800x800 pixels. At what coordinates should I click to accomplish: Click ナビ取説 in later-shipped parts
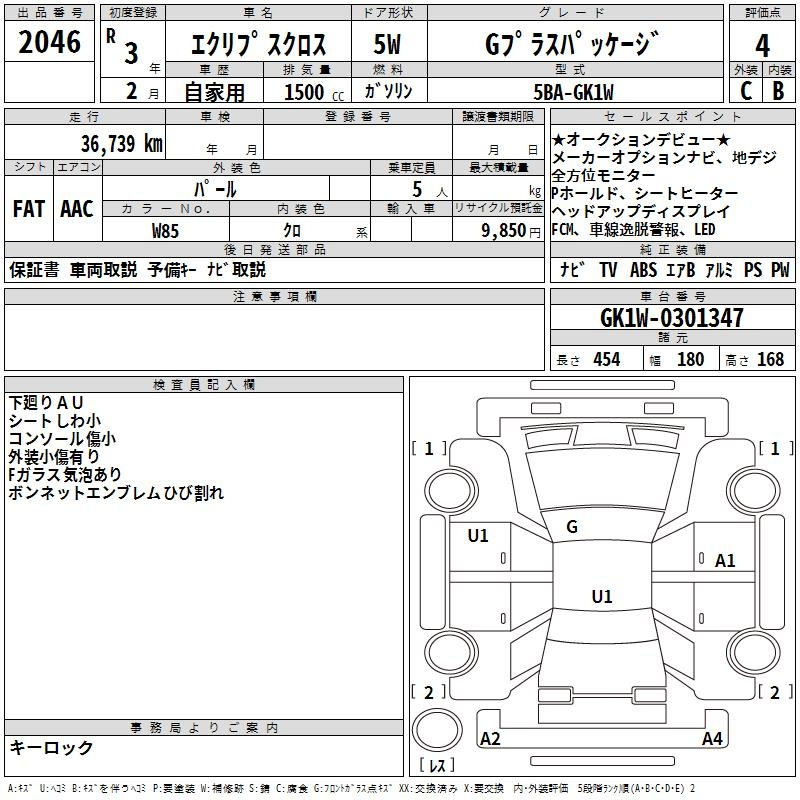(236, 269)
